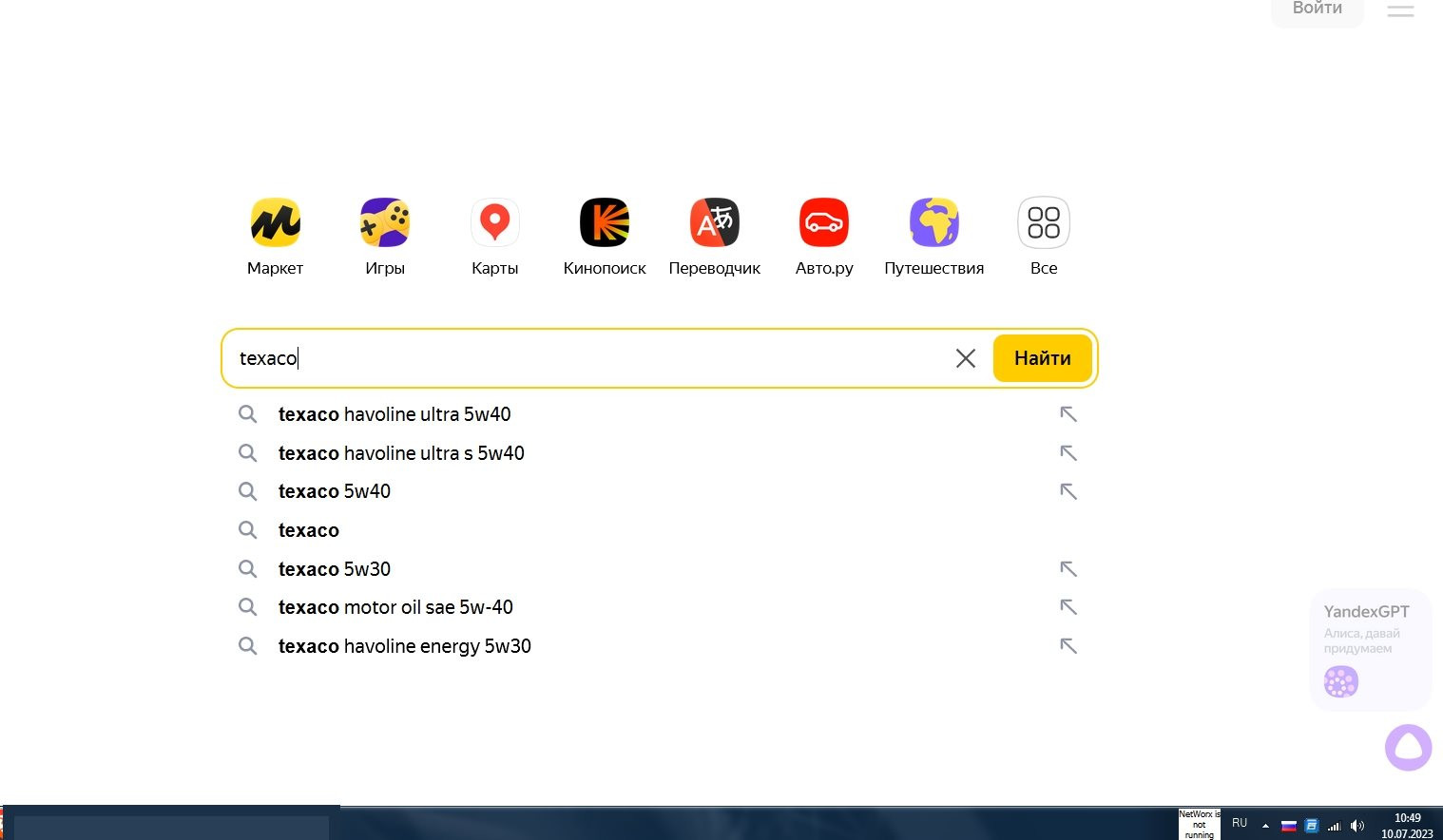Image resolution: width=1443 pixels, height=840 pixels.
Task: Click magnifier icon beside plain texaco suggestion
Action: click(x=247, y=530)
